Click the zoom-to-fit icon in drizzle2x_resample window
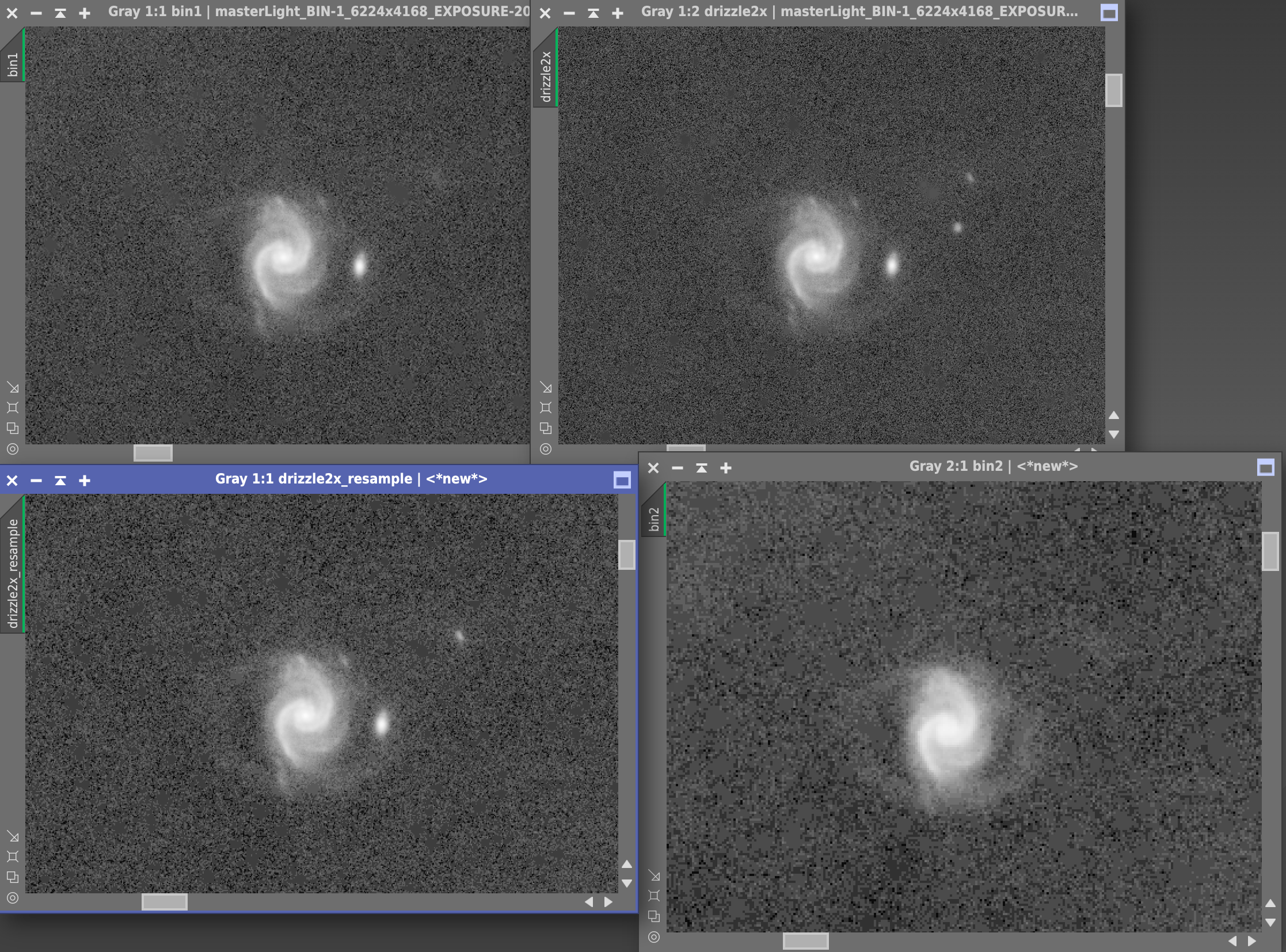This screenshot has width=1286, height=952. pos(13,856)
